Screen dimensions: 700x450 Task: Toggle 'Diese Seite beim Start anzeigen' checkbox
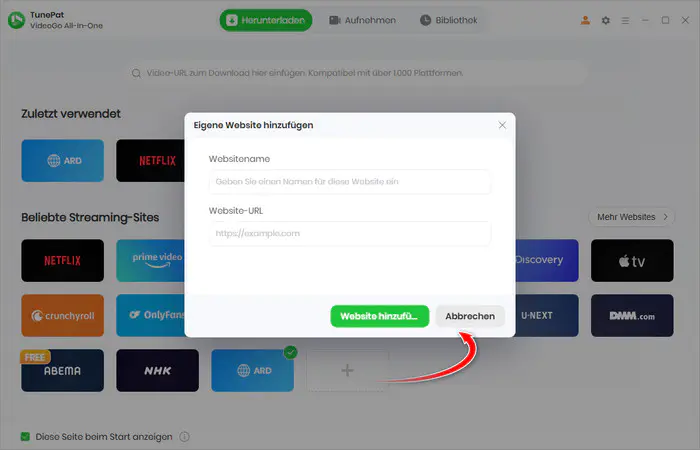pyautogui.click(x=25, y=437)
